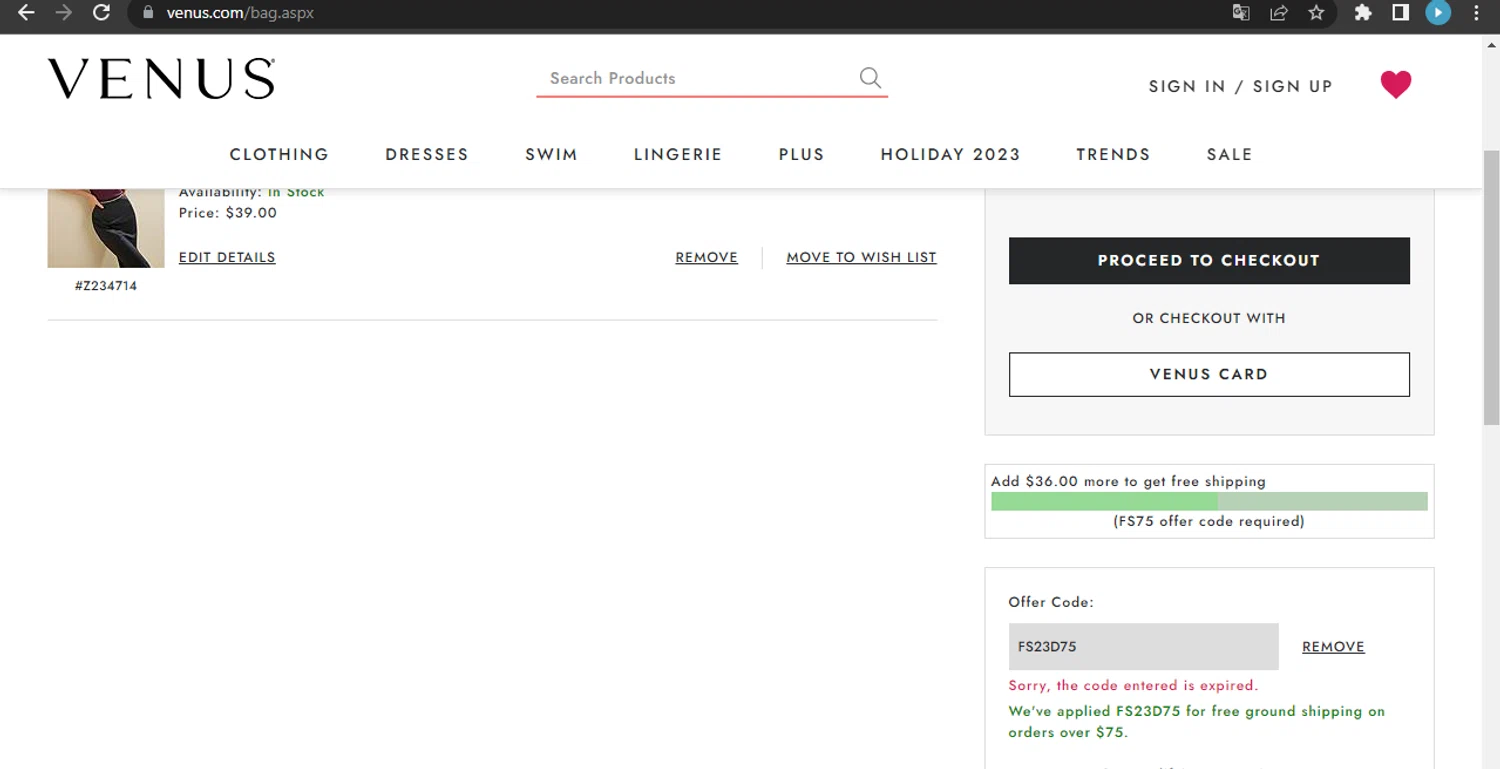This screenshot has width=1500, height=769.
Task: Reload the page with the refresh icon
Action: (x=101, y=13)
